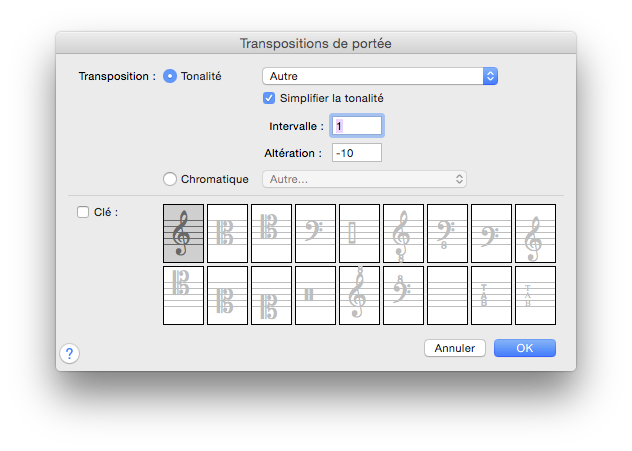Choose the treble clef with 8 below
The width and height of the screenshot is (632, 451).
403,233
